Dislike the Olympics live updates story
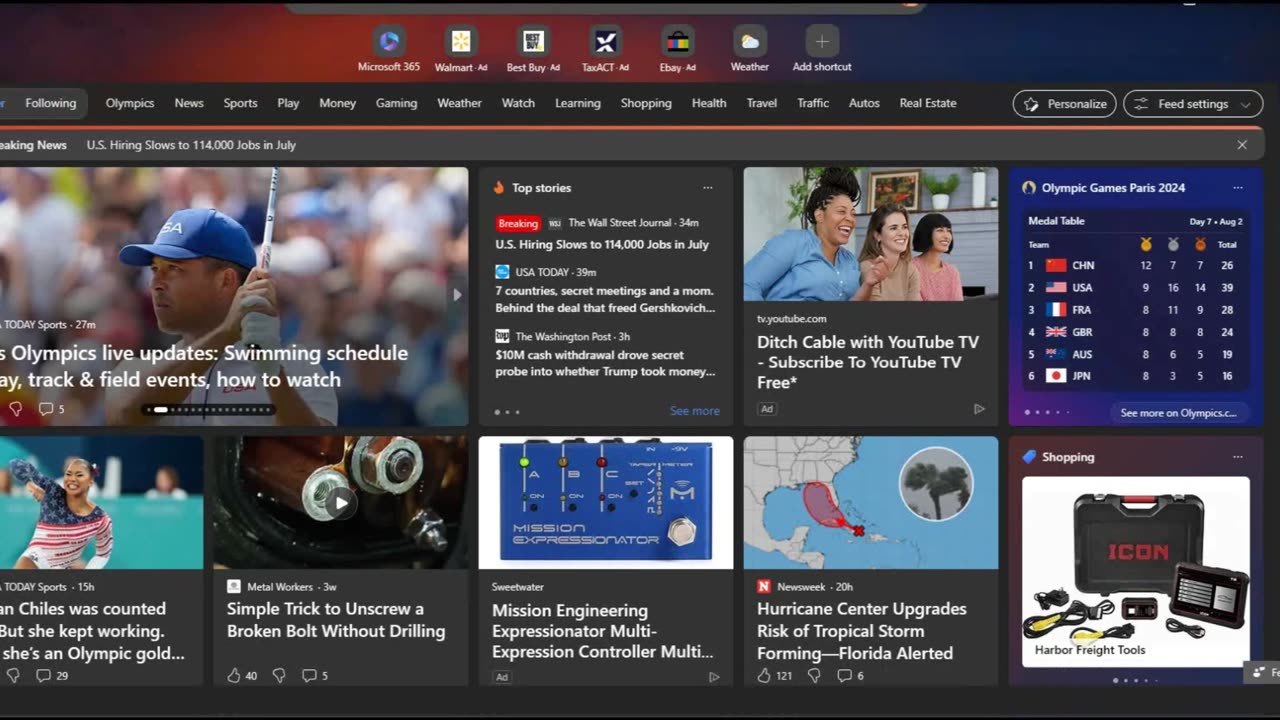 (x=15, y=408)
